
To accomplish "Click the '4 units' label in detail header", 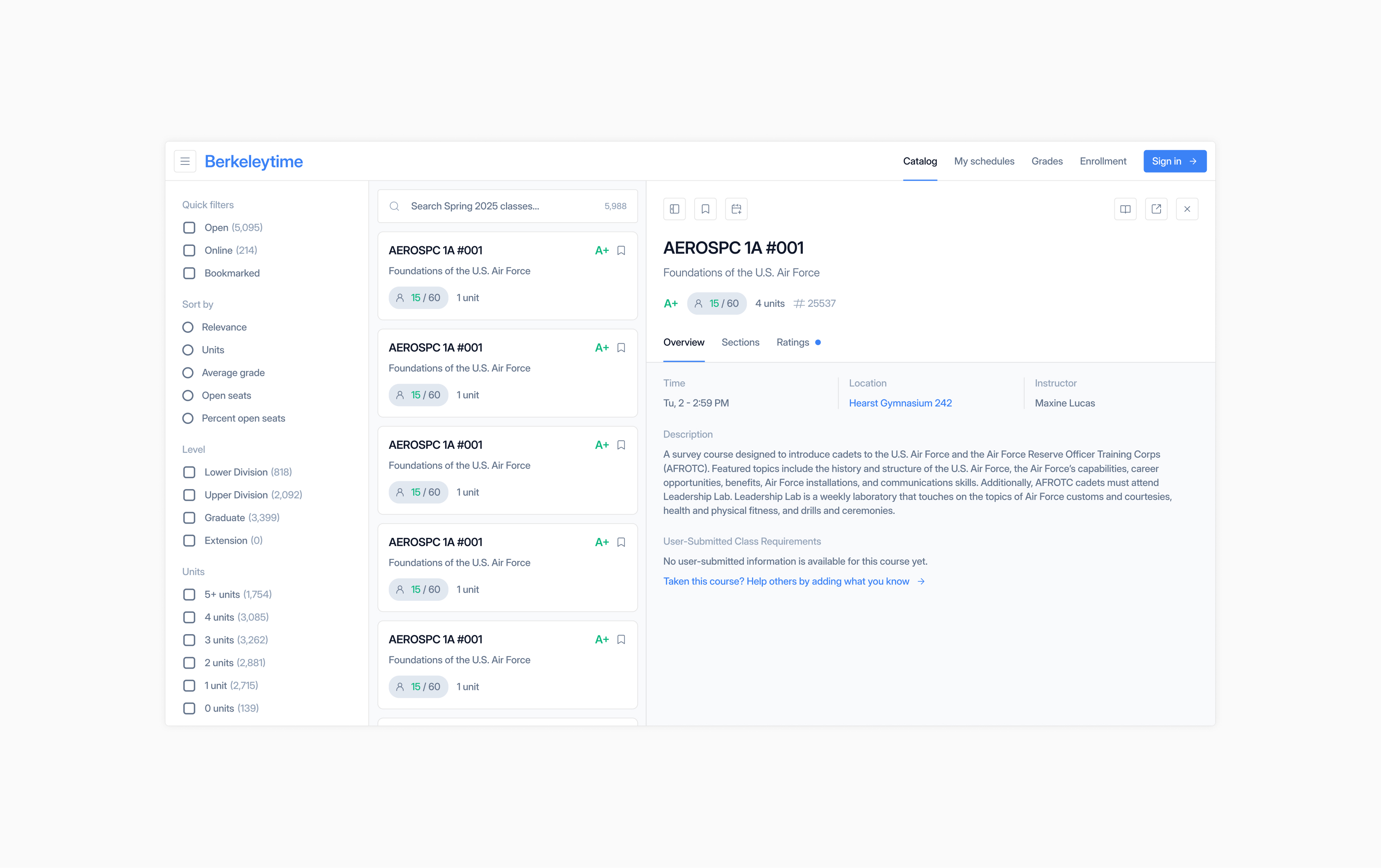I will click(769, 303).
